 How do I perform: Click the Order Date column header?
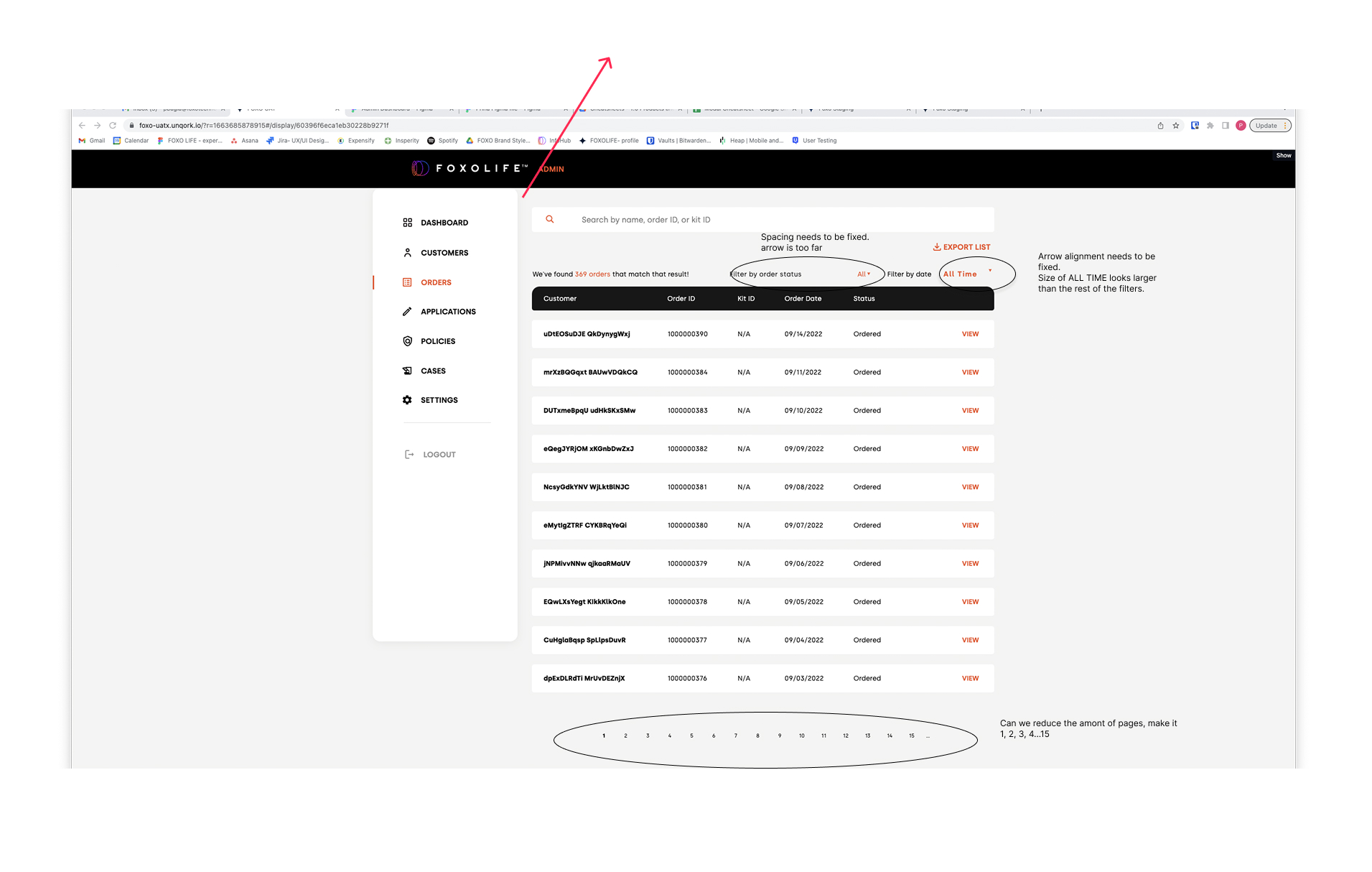[803, 299]
